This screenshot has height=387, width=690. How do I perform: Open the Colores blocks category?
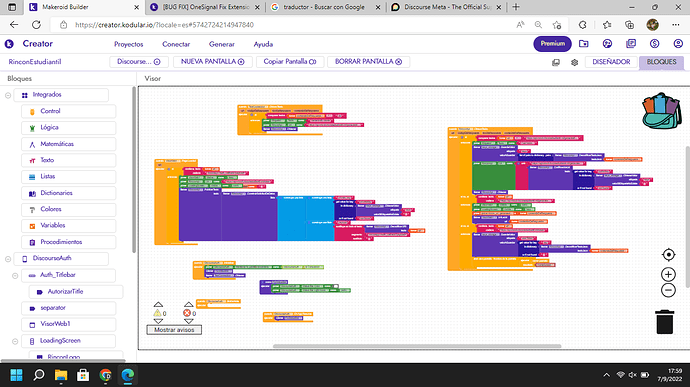click(68, 209)
